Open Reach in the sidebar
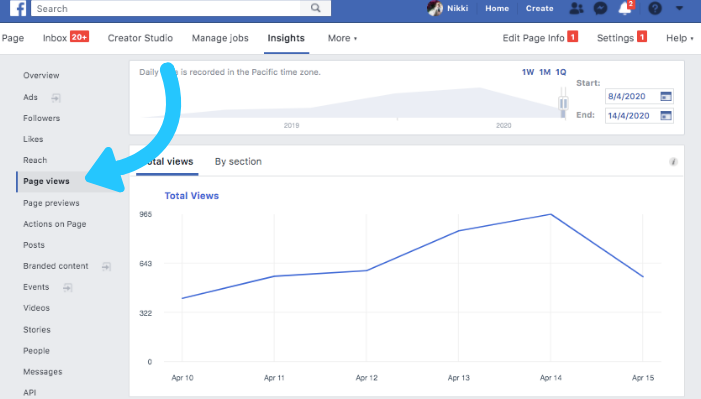701x399 pixels. [35, 160]
